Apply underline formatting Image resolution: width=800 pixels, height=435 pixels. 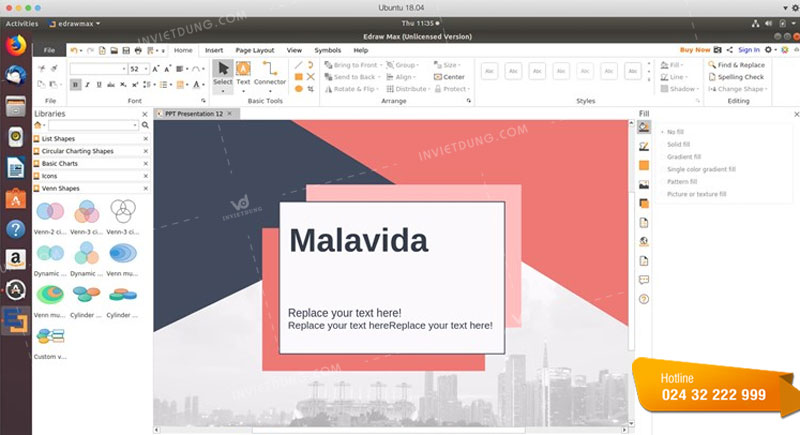tap(99, 85)
